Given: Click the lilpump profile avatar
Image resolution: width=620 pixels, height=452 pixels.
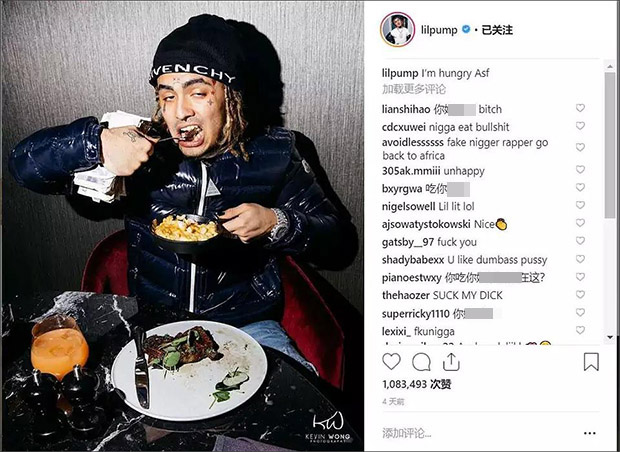Looking at the screenshot, I should tap(397, 30).
